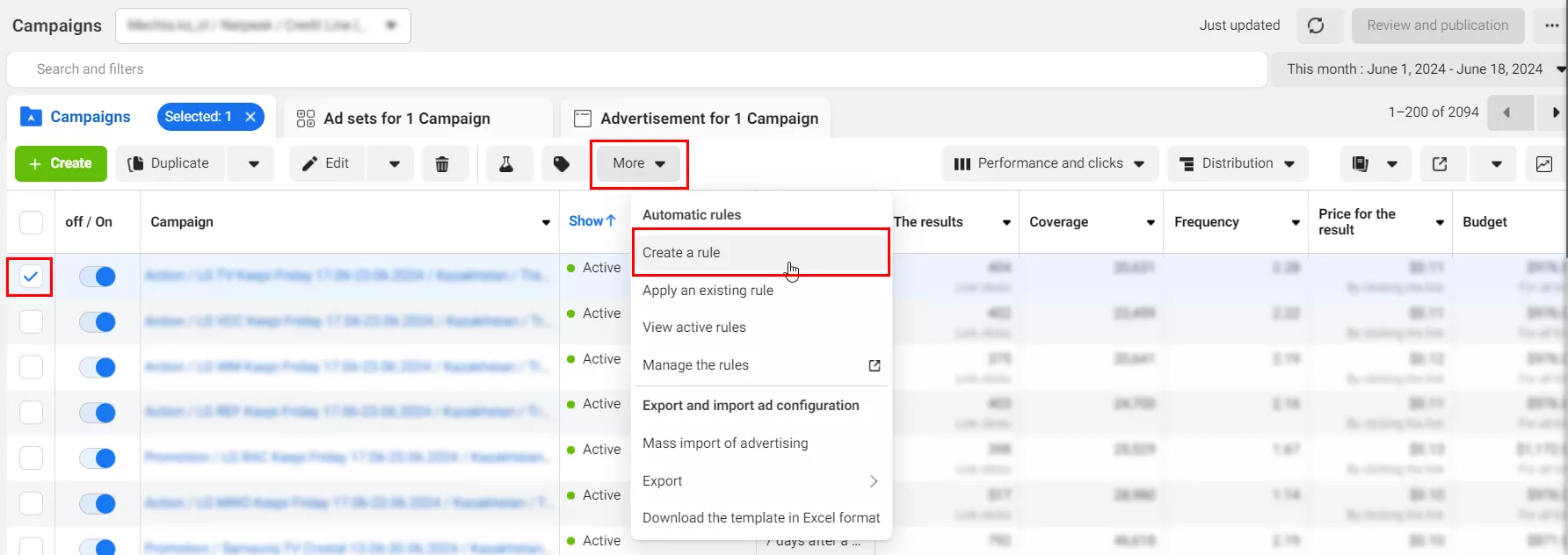This screenshot has width=1568, height=555.
Task: Turn off the third campaign toggle
Action: 98,367
